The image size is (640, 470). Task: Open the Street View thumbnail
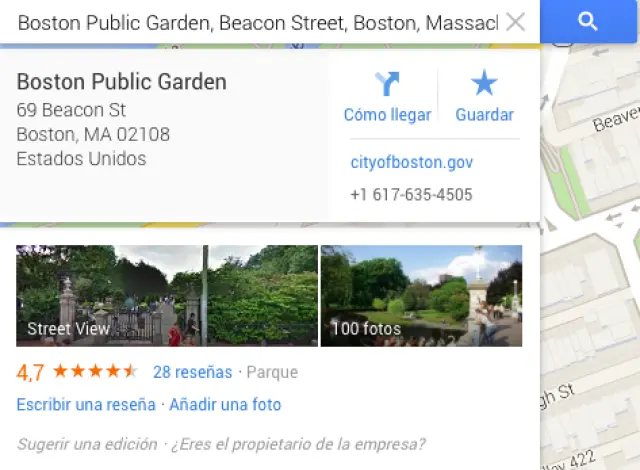coord(167,296)
